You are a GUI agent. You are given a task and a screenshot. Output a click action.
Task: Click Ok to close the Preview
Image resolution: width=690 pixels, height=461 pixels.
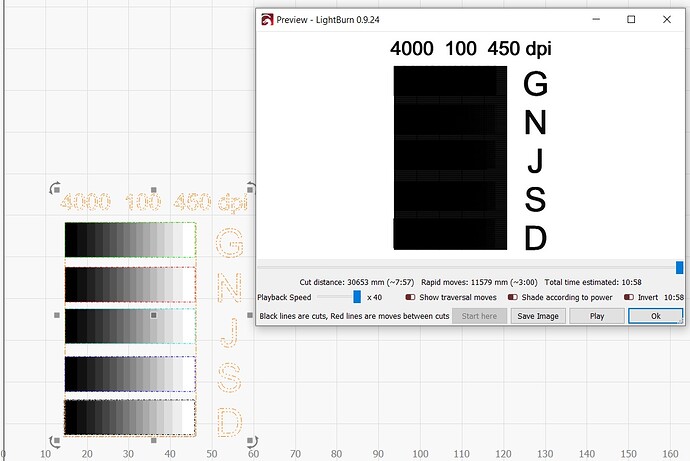pos(656,316)
